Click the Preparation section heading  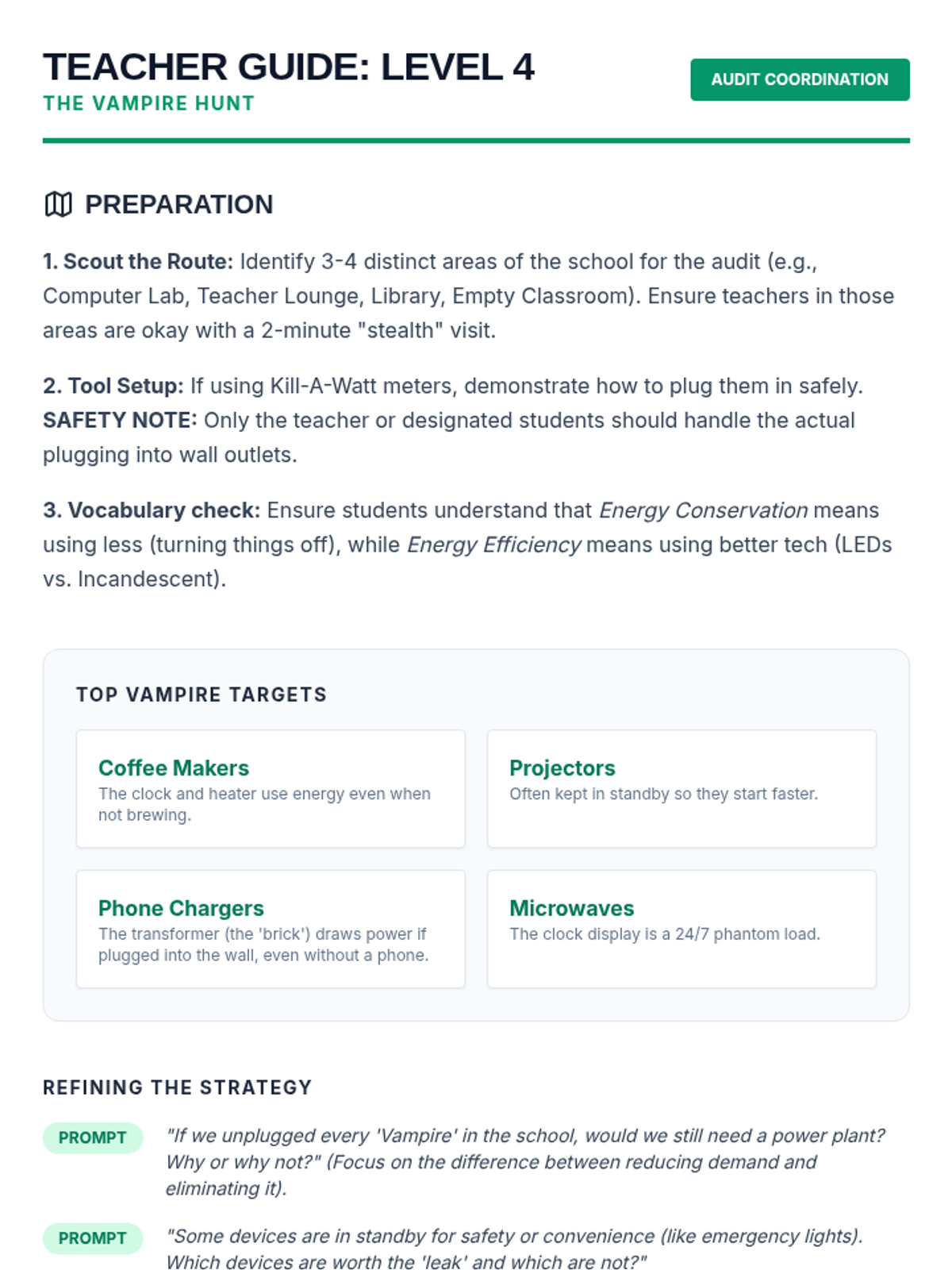pos(178,204)
